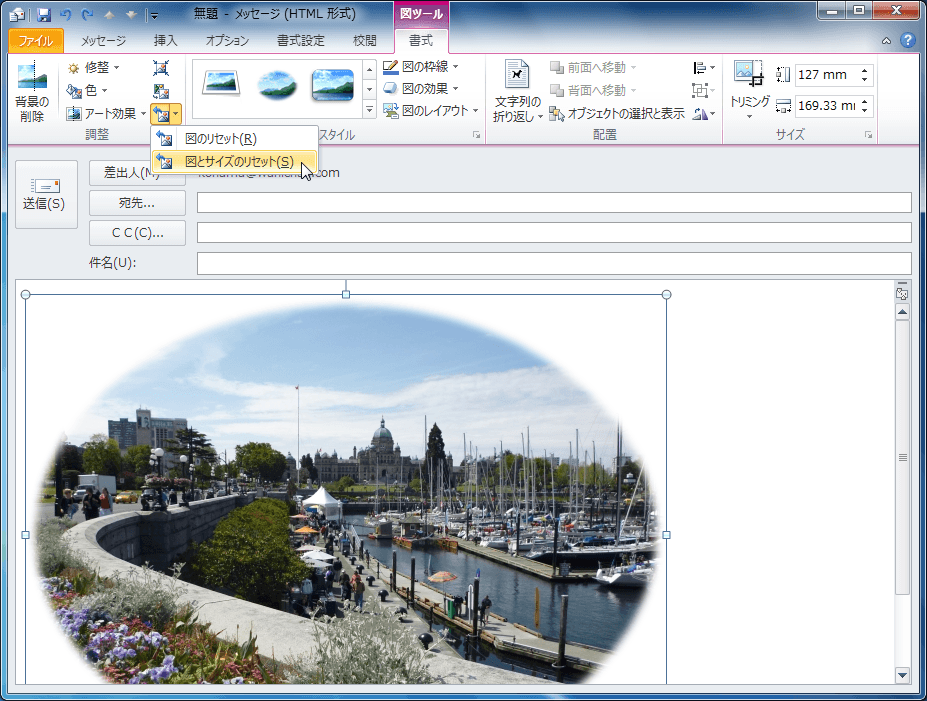927x701 pixels.
Task: Click the harbor picture in the message body
Action: [x=346, y=491]
